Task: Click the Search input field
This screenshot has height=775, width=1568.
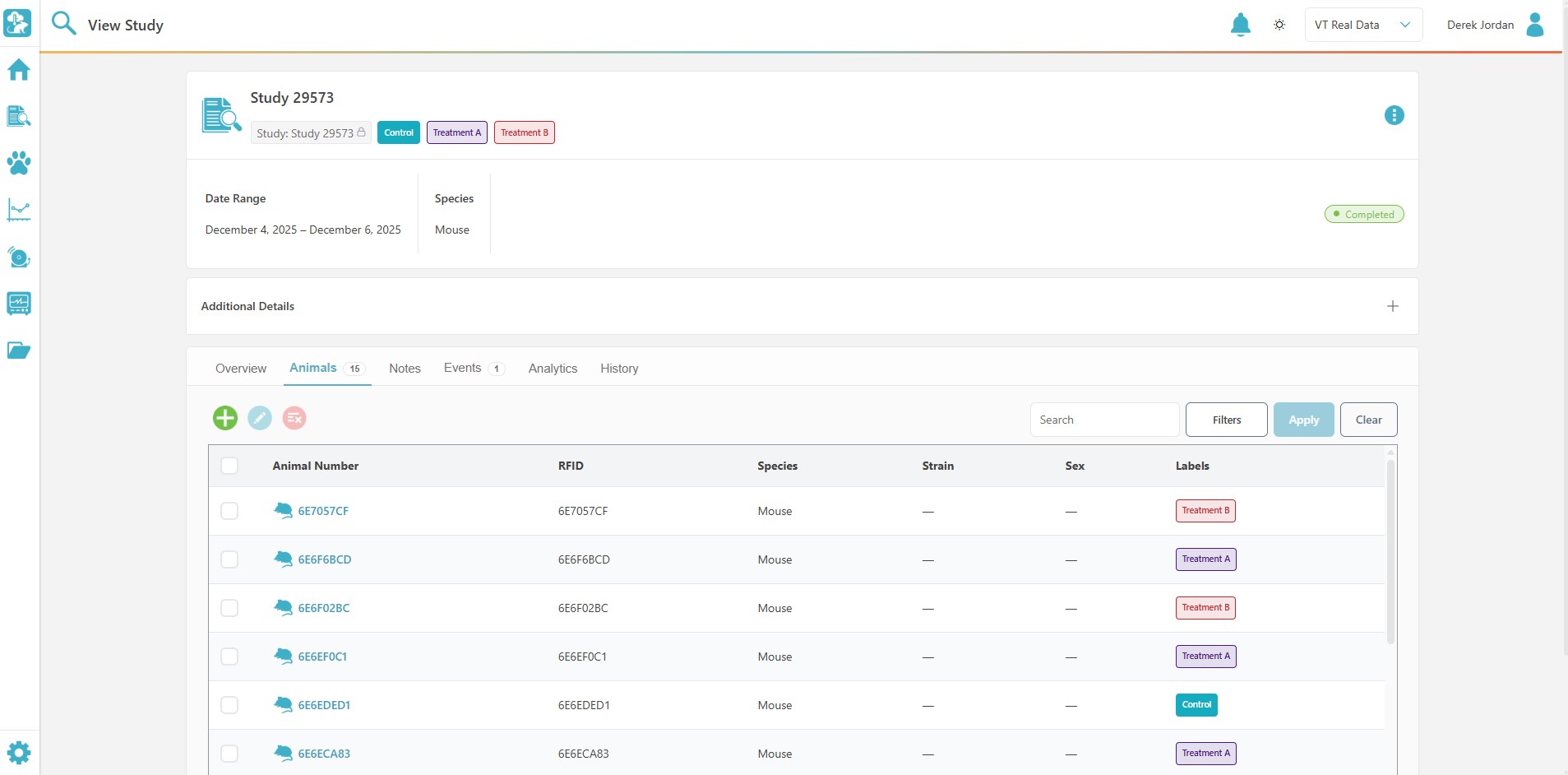Action: (1105, 420)
